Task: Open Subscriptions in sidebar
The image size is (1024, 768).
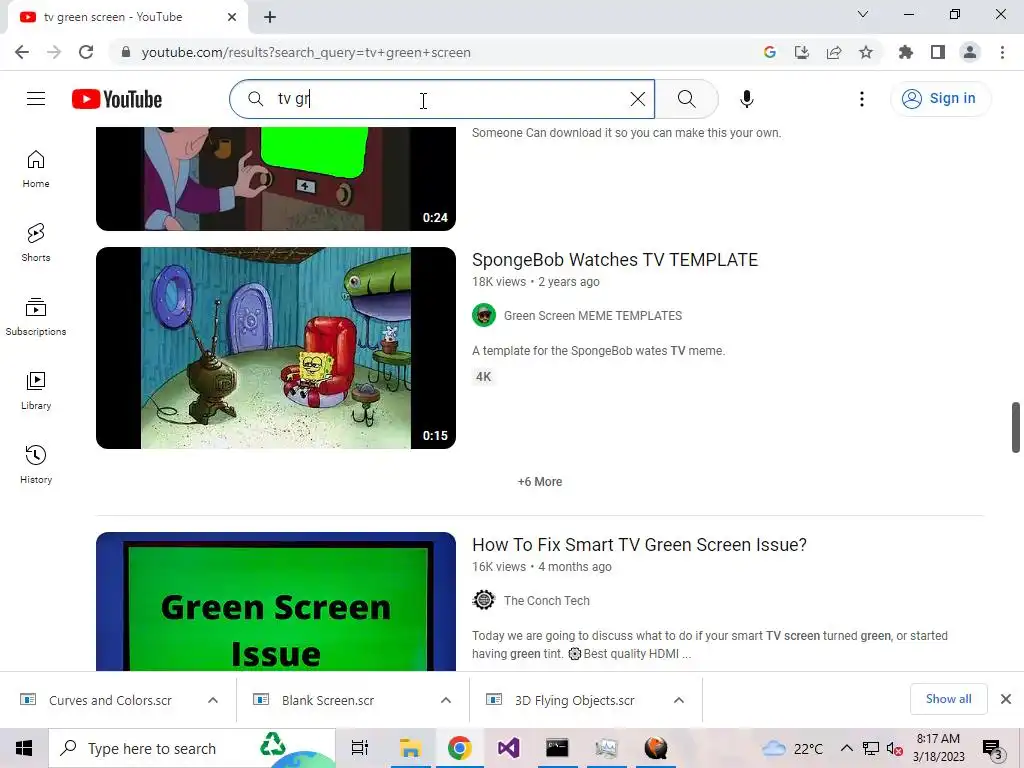Action: coord(36,316)
